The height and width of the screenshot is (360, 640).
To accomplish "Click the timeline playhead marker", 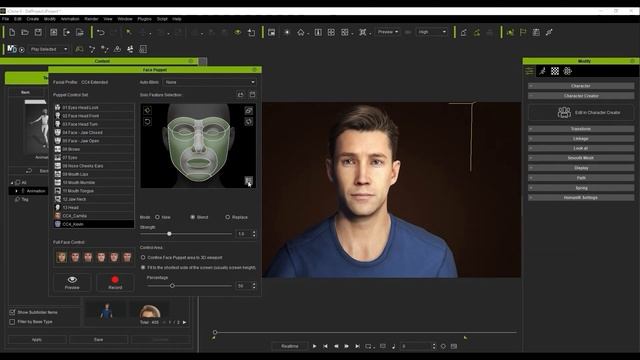I will pos(215,332).
